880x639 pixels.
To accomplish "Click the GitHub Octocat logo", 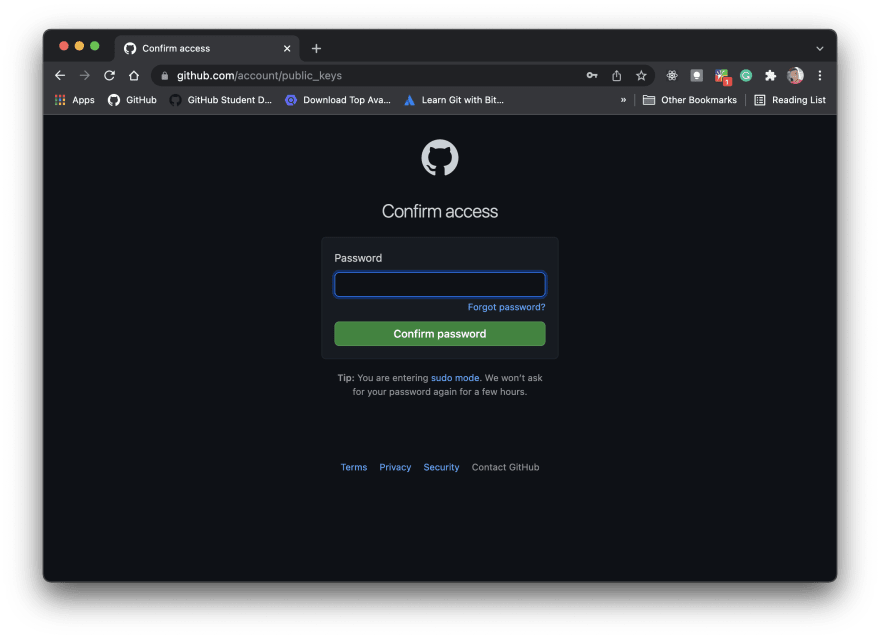I will point(440,158).
